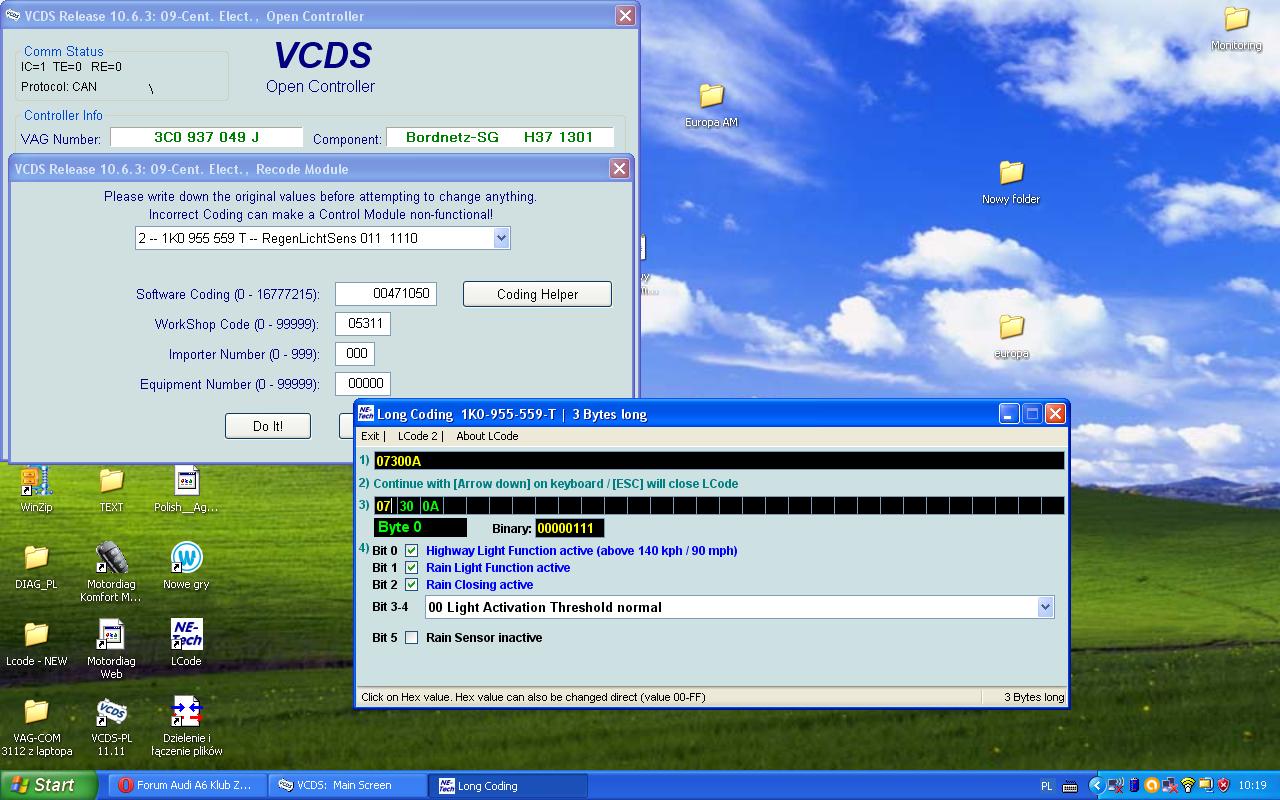Click the NE-Tech icon in Long Coding title bar
This screenshot has width=1280, height=800.
pos(366,413)
